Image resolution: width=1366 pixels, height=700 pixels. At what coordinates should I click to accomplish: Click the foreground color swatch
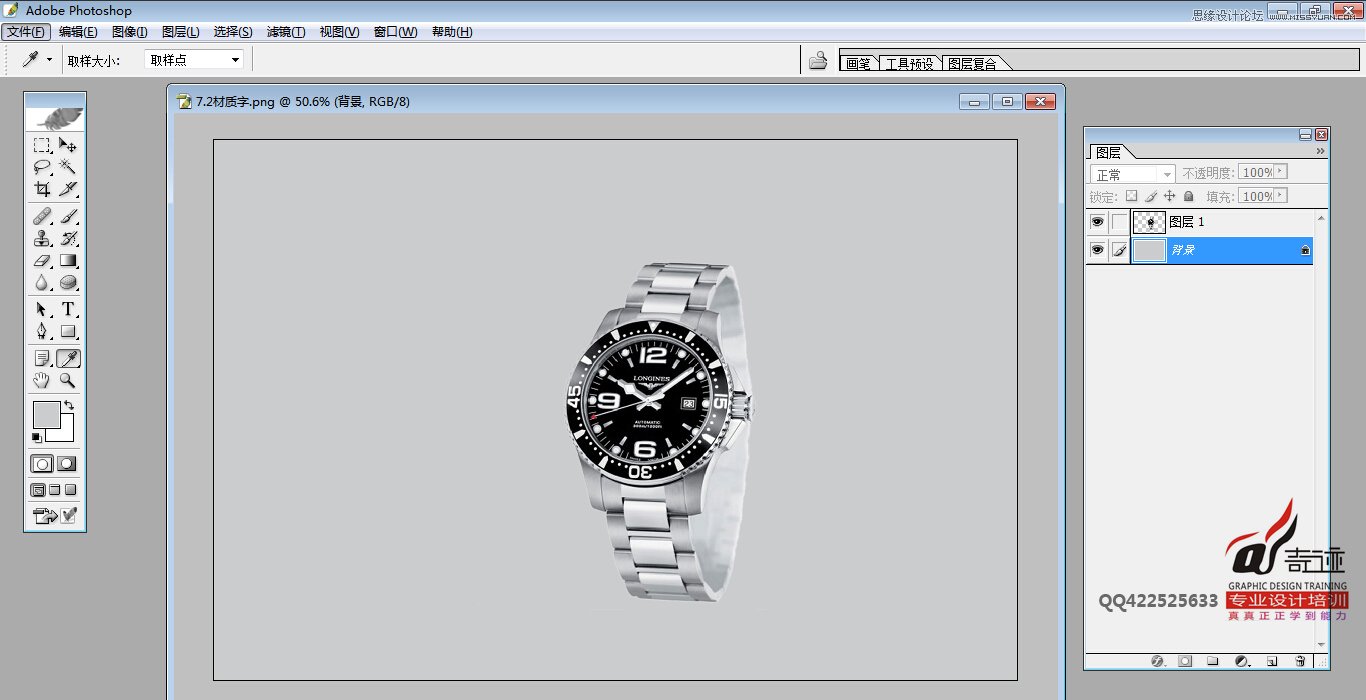[46, 414]
